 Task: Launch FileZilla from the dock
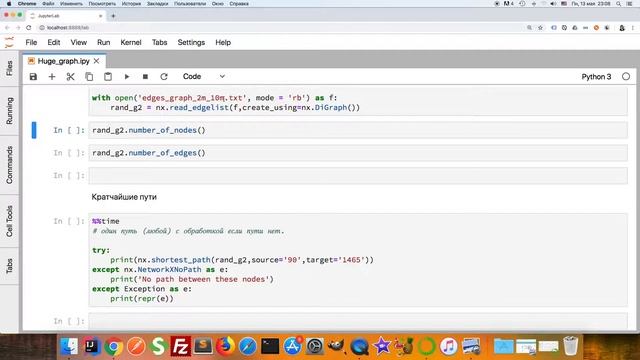point(180,347)
